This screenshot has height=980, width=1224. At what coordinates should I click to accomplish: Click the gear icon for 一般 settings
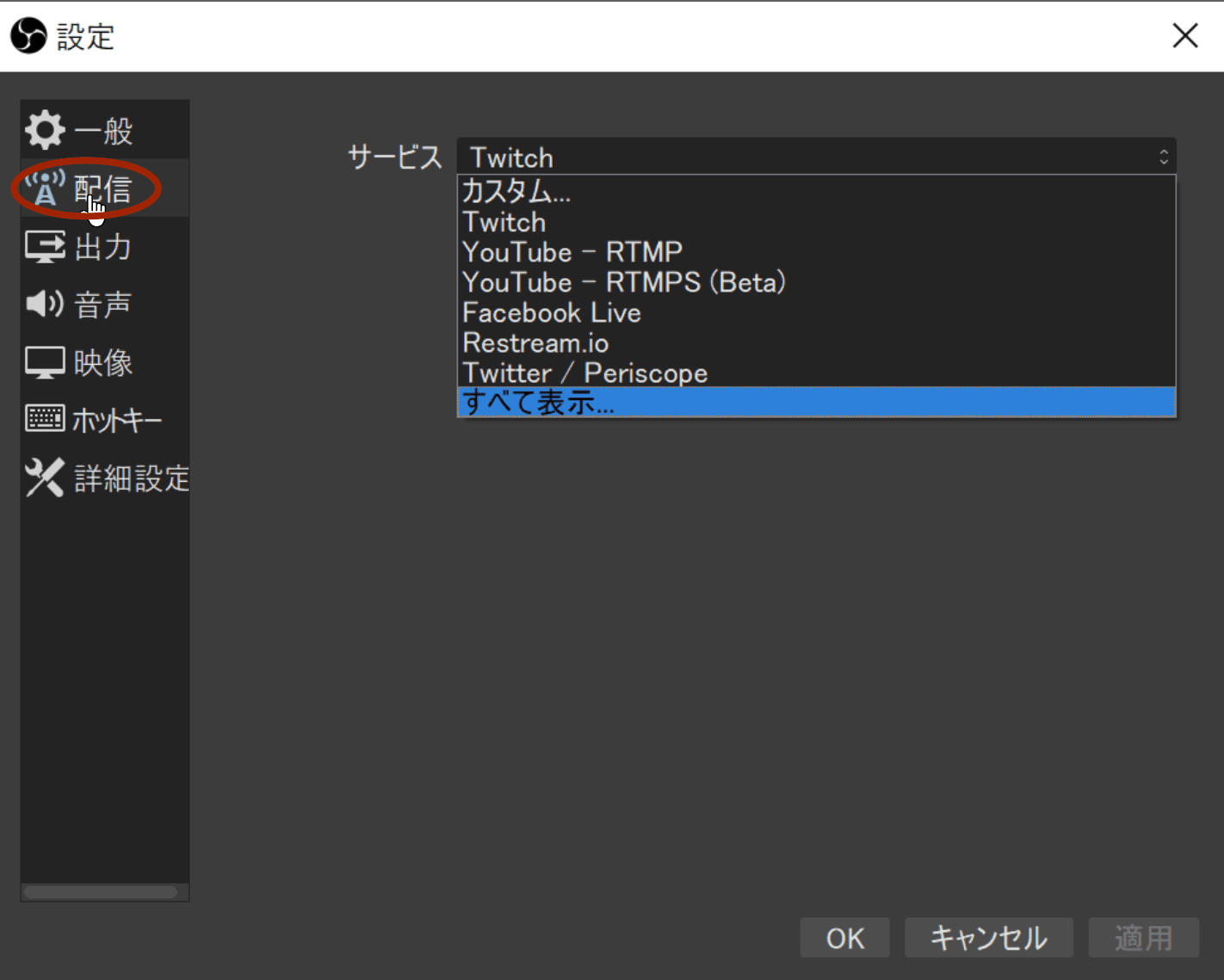(x=45, y=130)
